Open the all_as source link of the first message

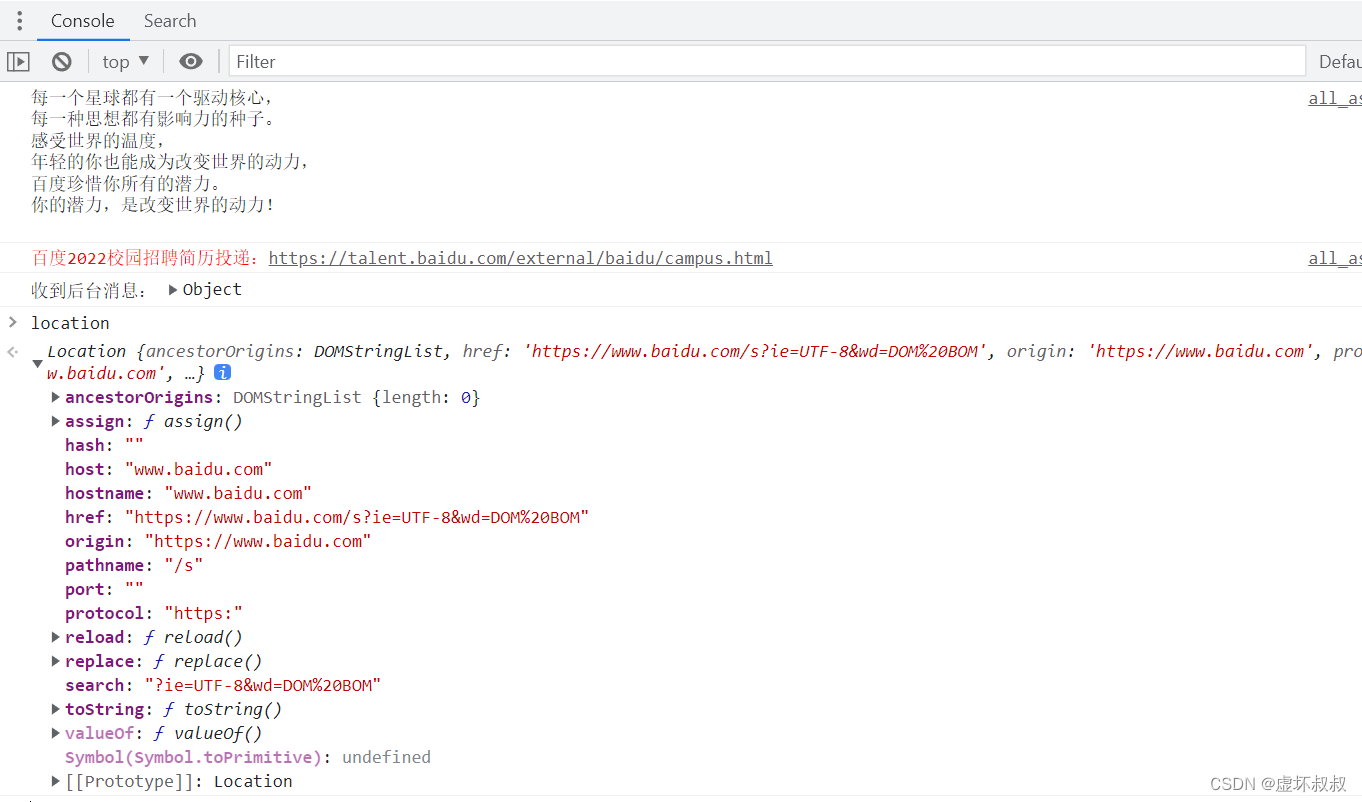tap(1335, 98)
